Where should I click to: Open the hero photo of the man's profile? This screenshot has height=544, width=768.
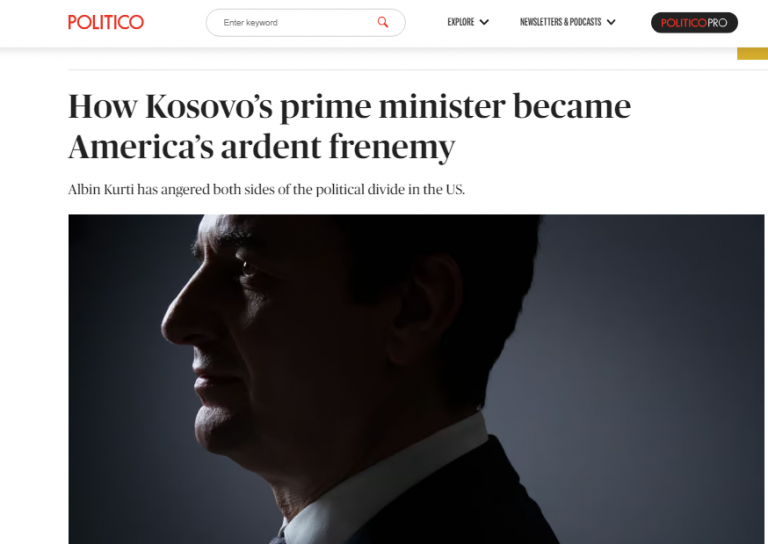pyautogui.click(x=416, y=379)
